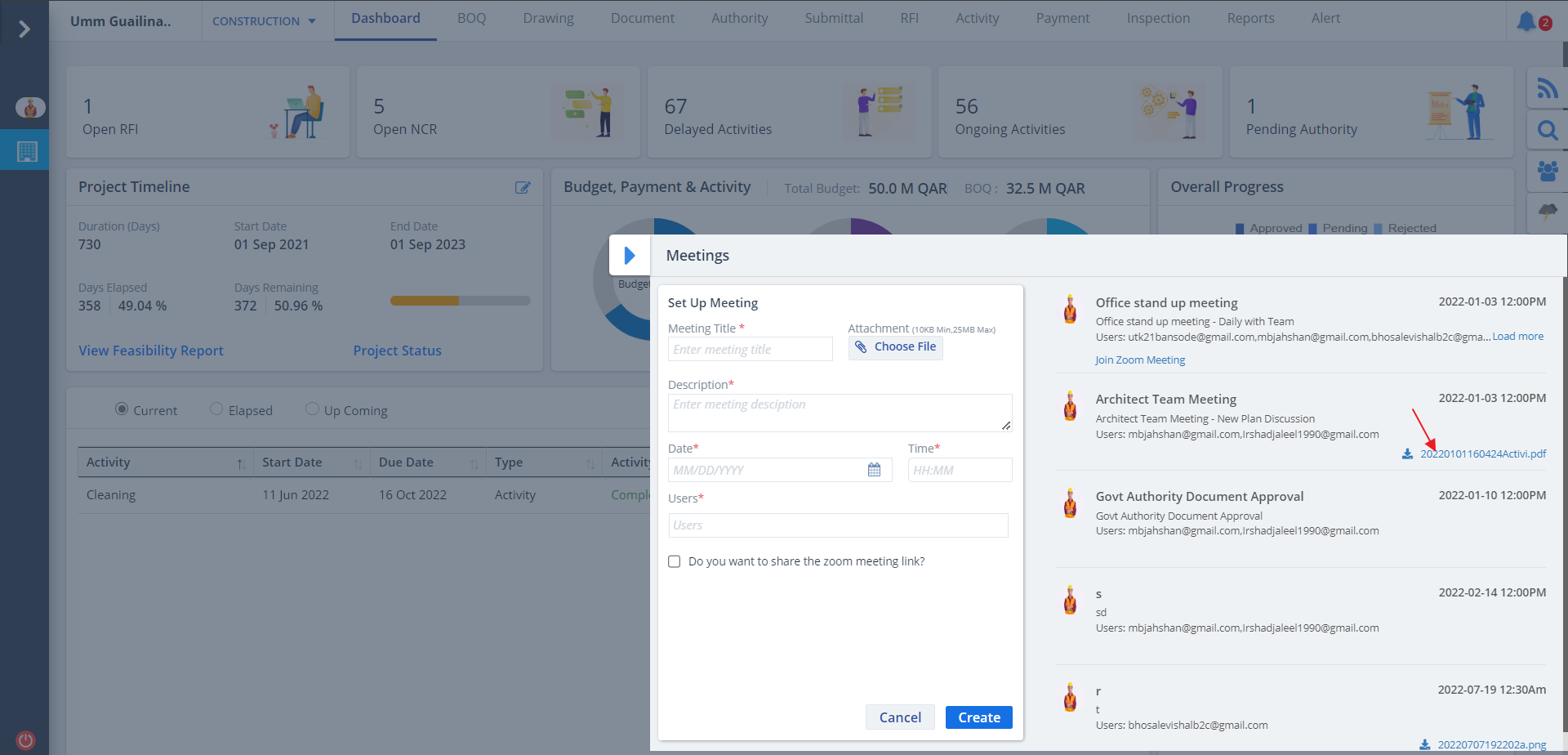Click the Meeting Title input field
Screen dimensions: 1568x755
[750, 350]
